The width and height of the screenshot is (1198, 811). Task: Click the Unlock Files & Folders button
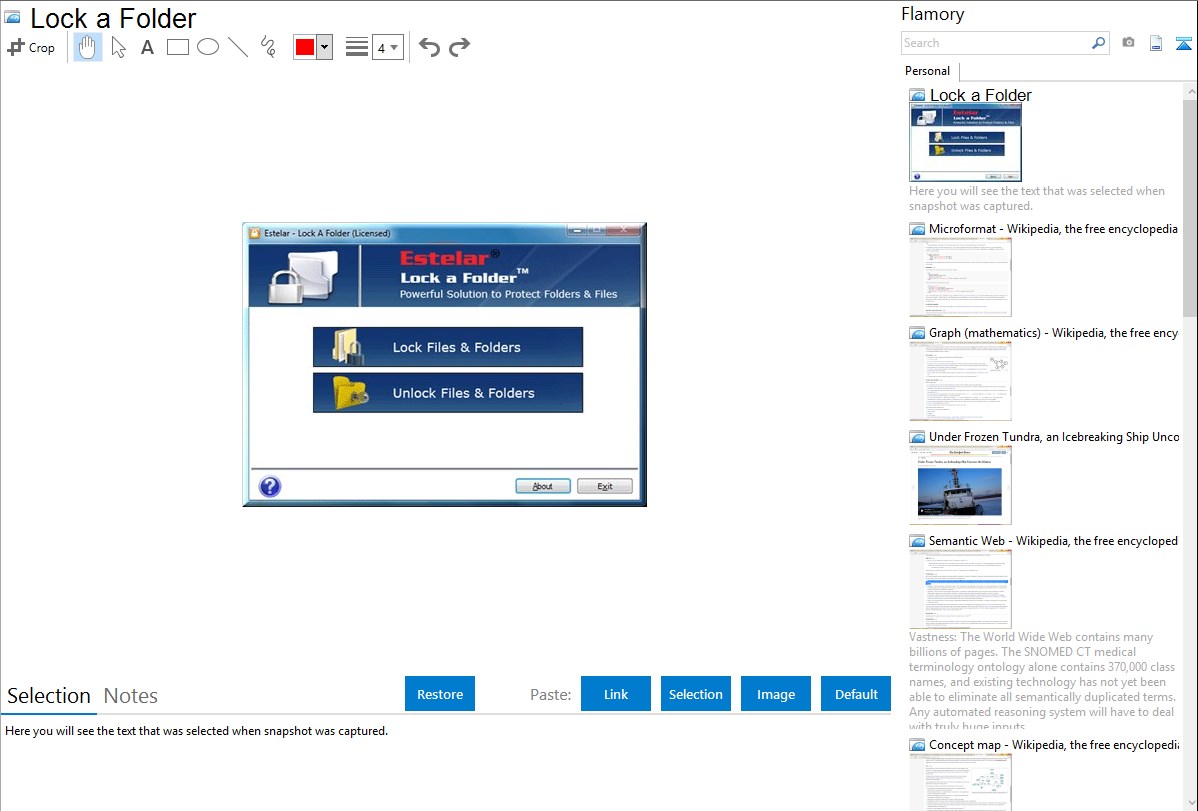pyautogui.click(x=448, y=393)
